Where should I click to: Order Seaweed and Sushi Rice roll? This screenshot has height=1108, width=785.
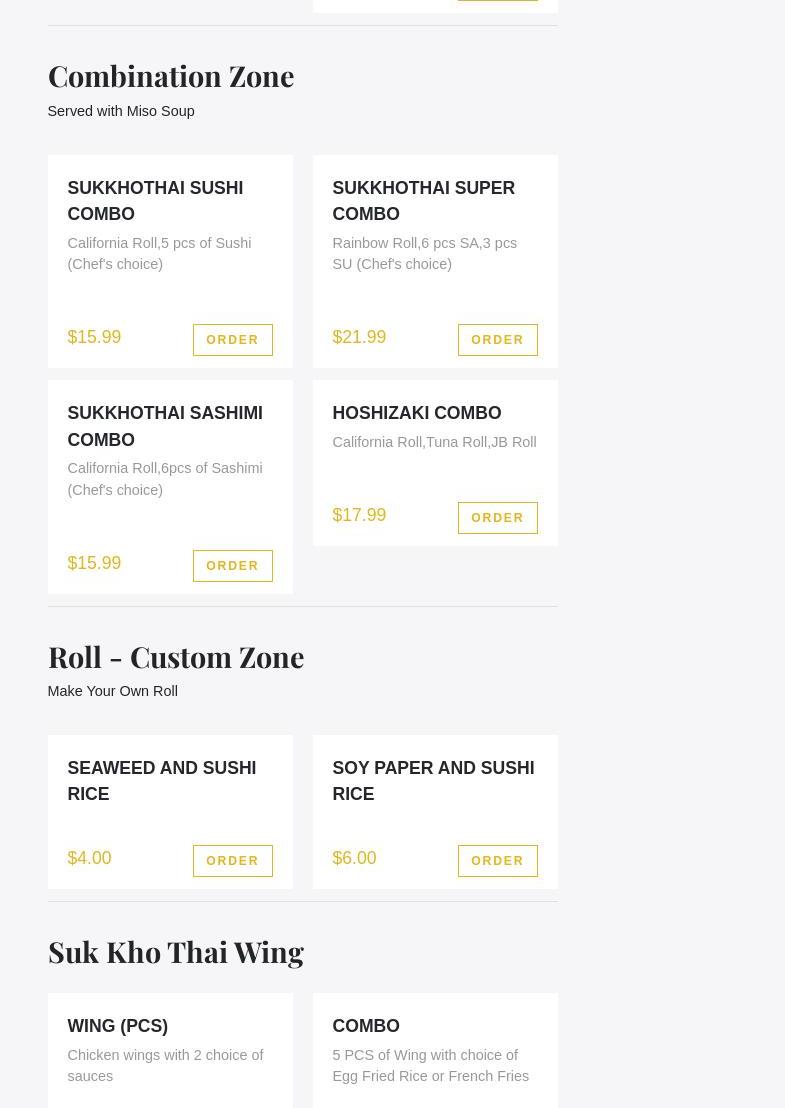point(232,861)
